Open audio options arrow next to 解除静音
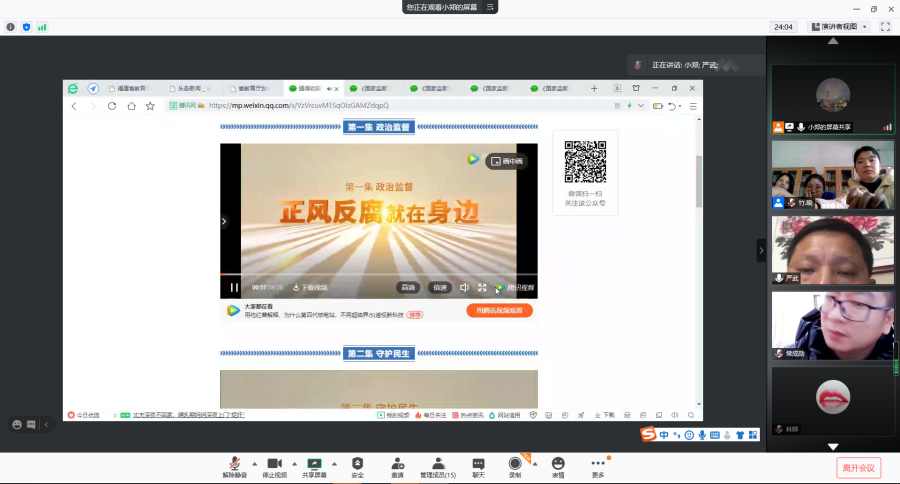The height and width of the screenshot is (484, 900). pos(255,463)
